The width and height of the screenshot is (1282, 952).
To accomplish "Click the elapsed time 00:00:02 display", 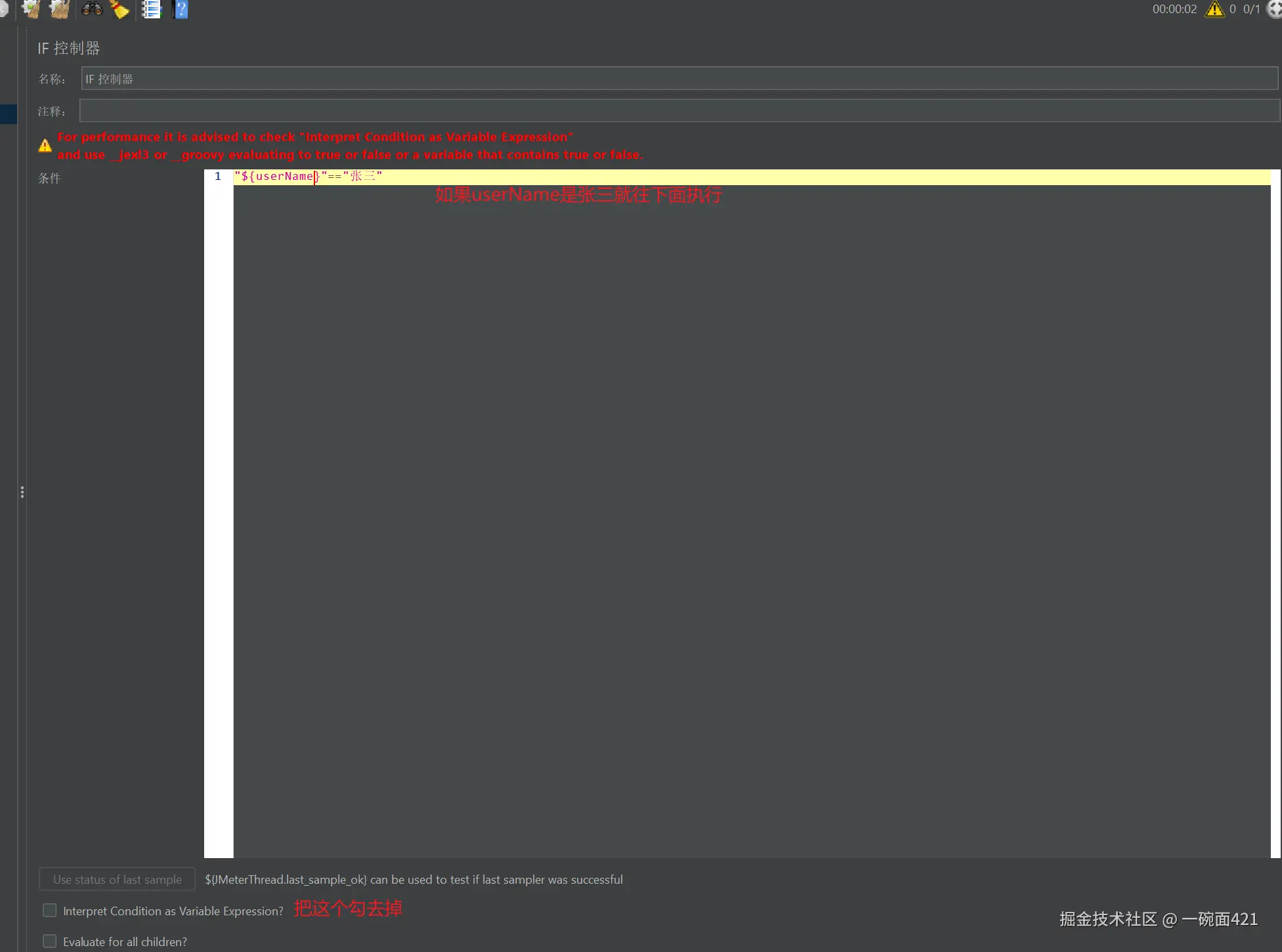I will tap(1174, 9).
